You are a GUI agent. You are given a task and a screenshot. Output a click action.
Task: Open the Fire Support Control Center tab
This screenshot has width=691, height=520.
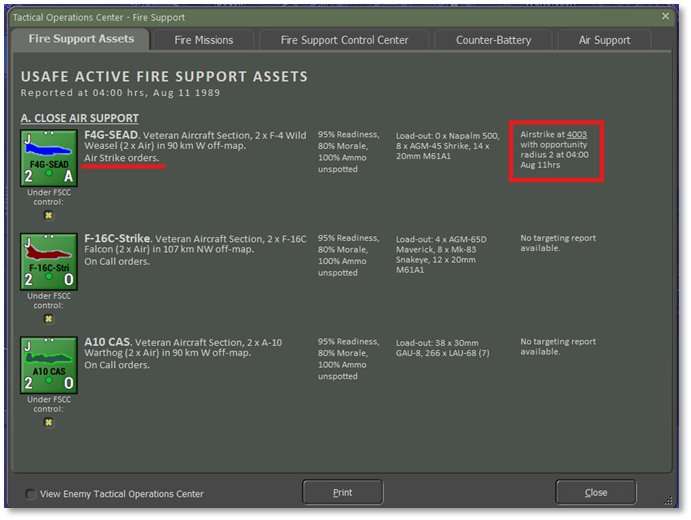pos(344,40)
